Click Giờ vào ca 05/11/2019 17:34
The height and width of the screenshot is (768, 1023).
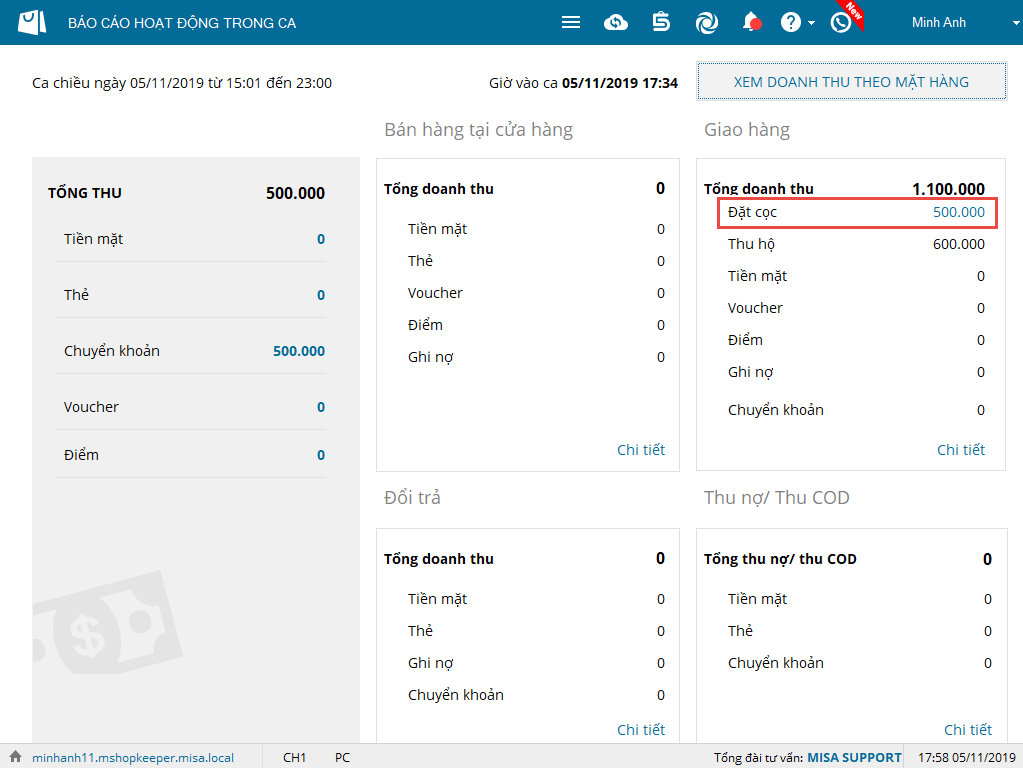click(583, 83)
